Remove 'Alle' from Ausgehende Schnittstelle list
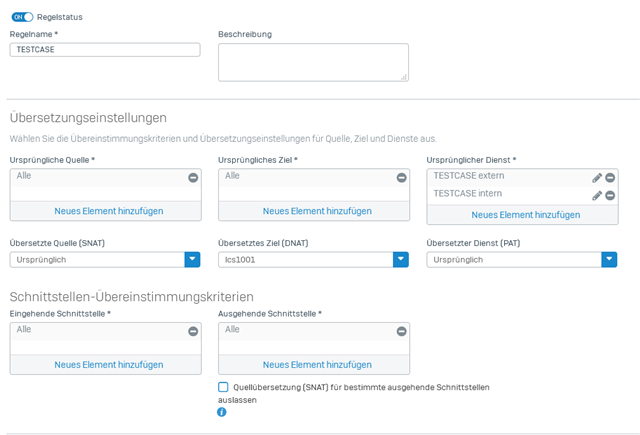Screen dimensions: 640x435 pos(402,331)
